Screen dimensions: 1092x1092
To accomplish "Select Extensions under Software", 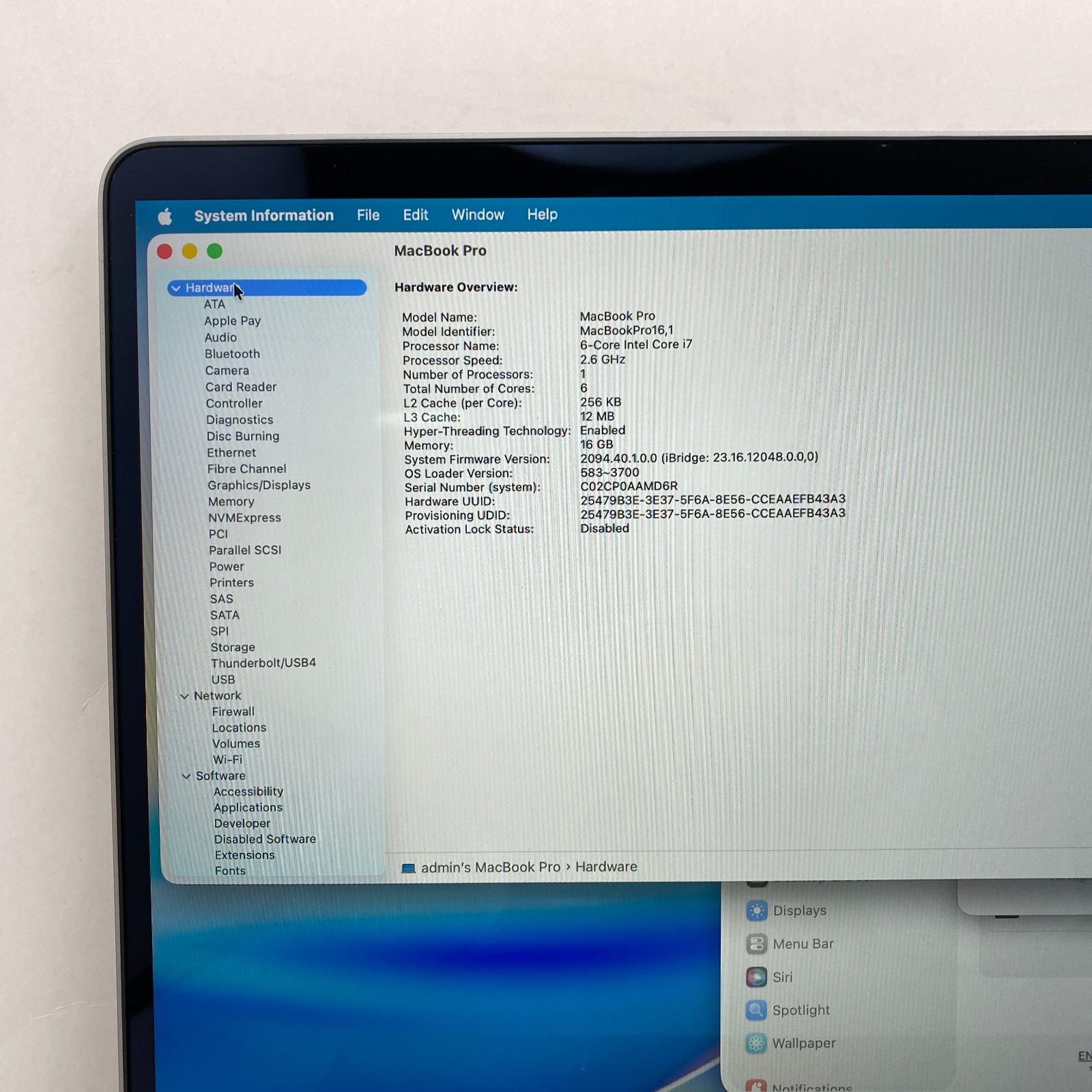I will click(x=244, y=855).
